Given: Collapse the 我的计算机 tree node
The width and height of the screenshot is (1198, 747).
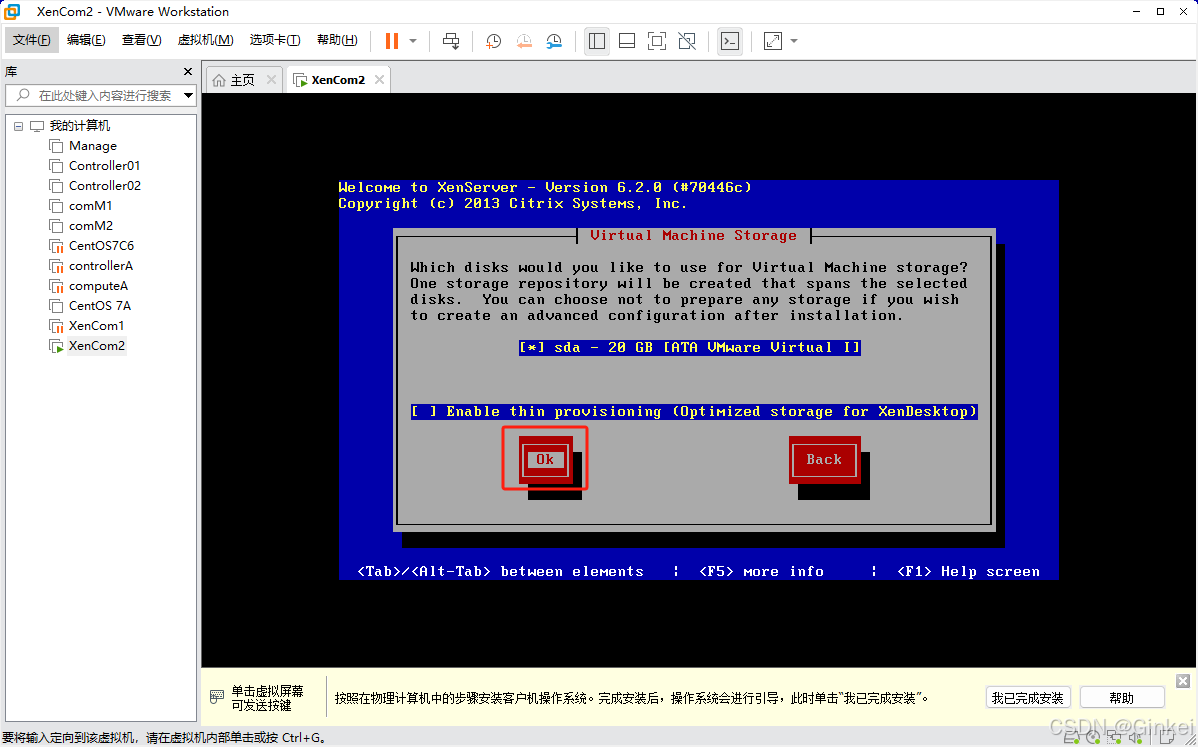Looking at the screenshot, I should [18, 126].
